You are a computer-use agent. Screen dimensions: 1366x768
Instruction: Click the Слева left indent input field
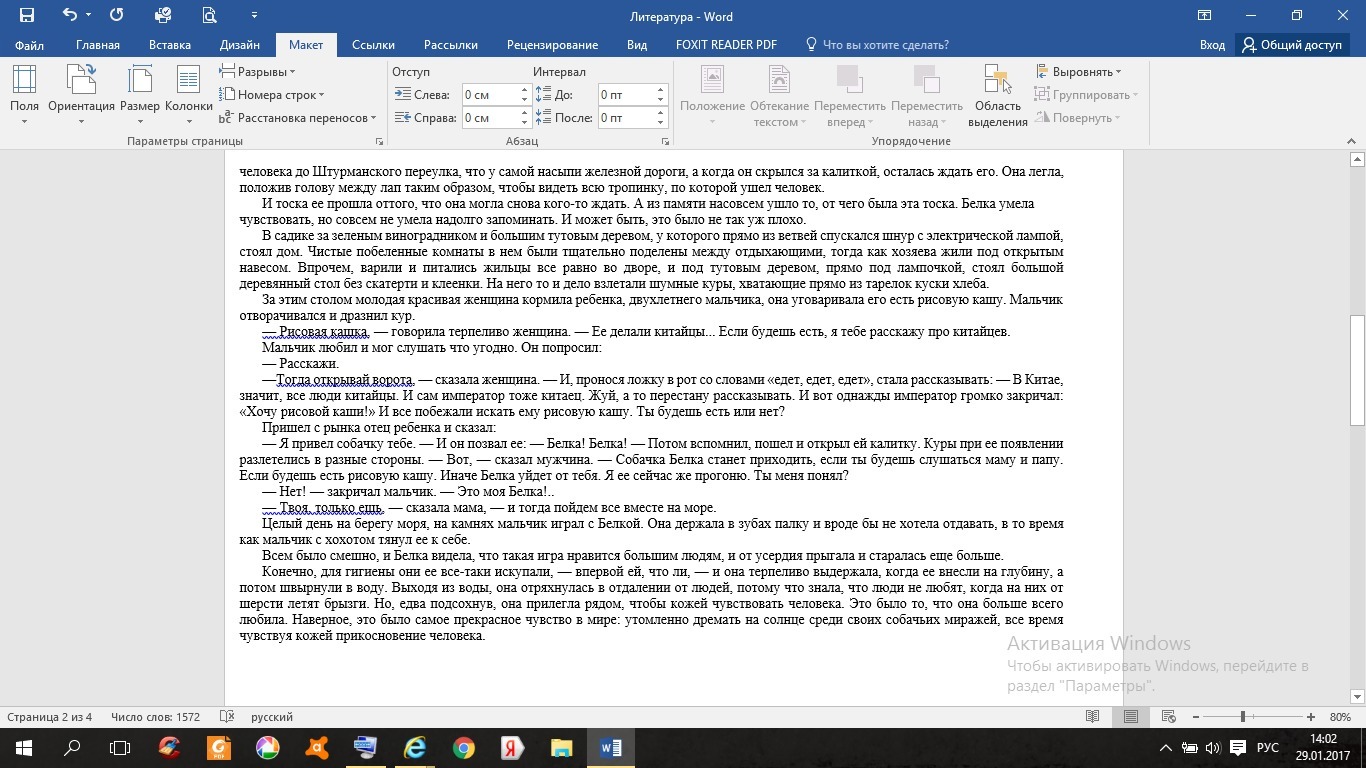(489, 95)
